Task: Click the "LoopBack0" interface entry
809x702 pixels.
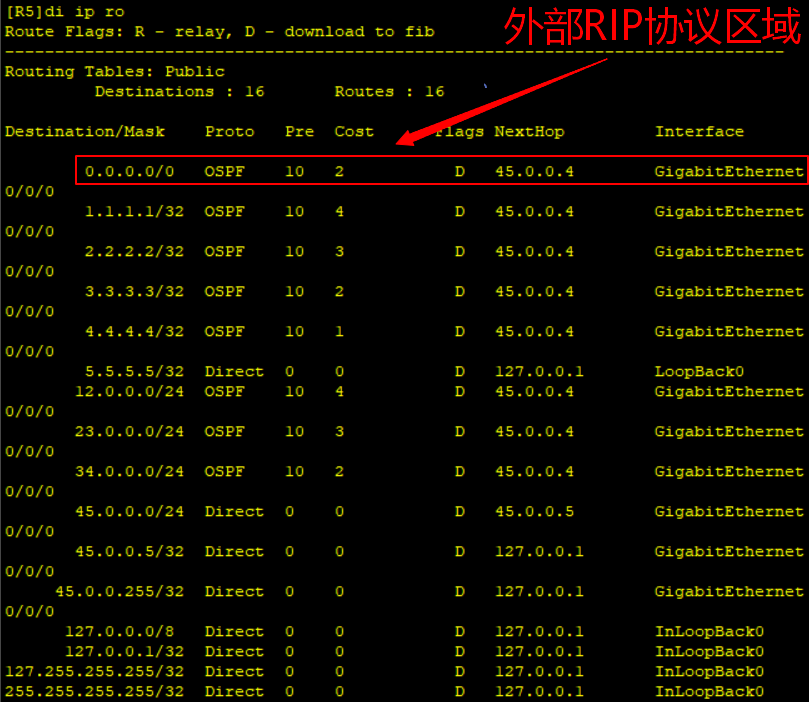Action: (700, 372)
